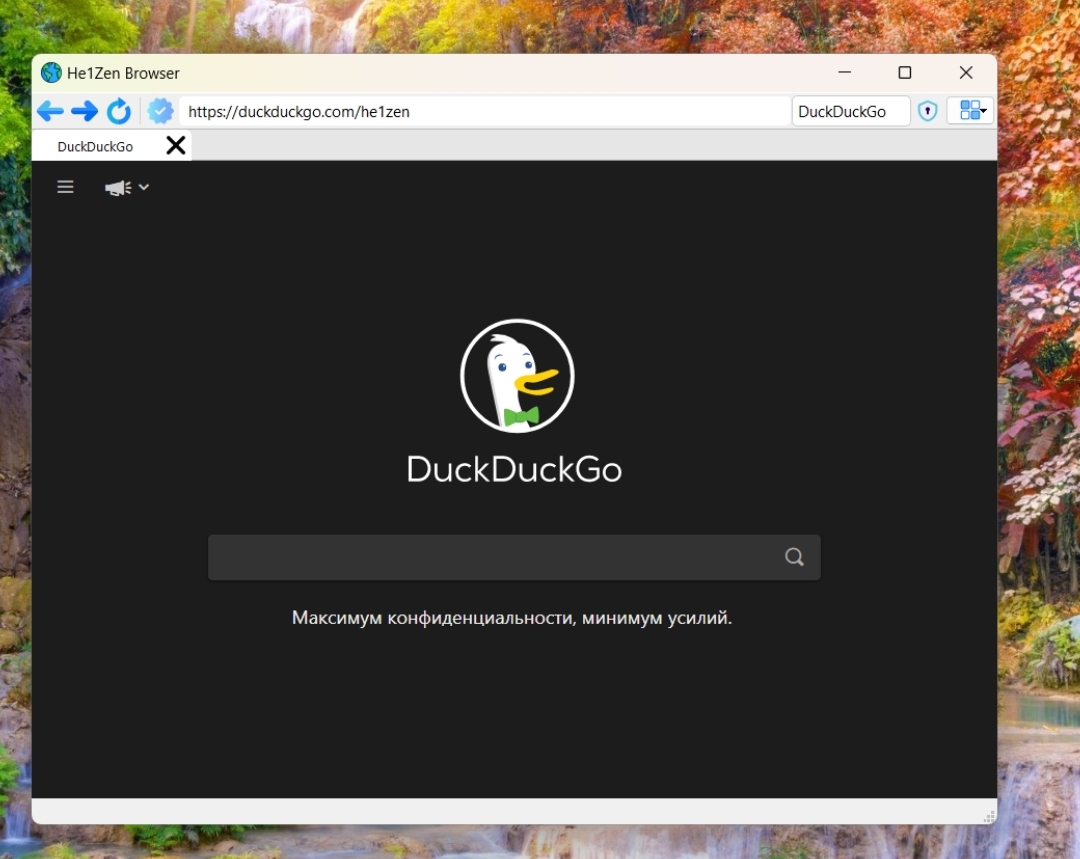
Task: Go forward with the blue right arrow
Action: [x=85, y=111]
